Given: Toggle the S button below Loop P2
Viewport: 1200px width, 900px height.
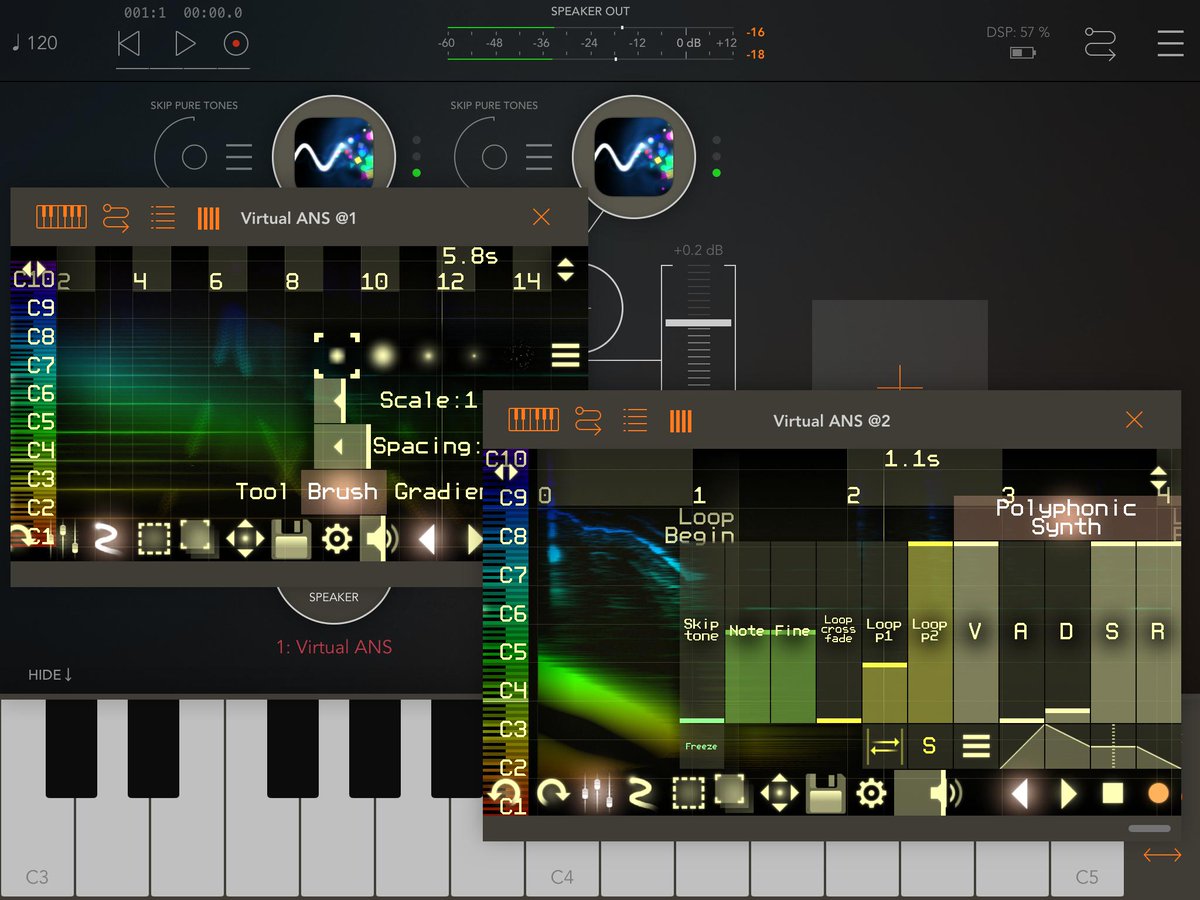Looking at the screenshot, I should (929, 746).
